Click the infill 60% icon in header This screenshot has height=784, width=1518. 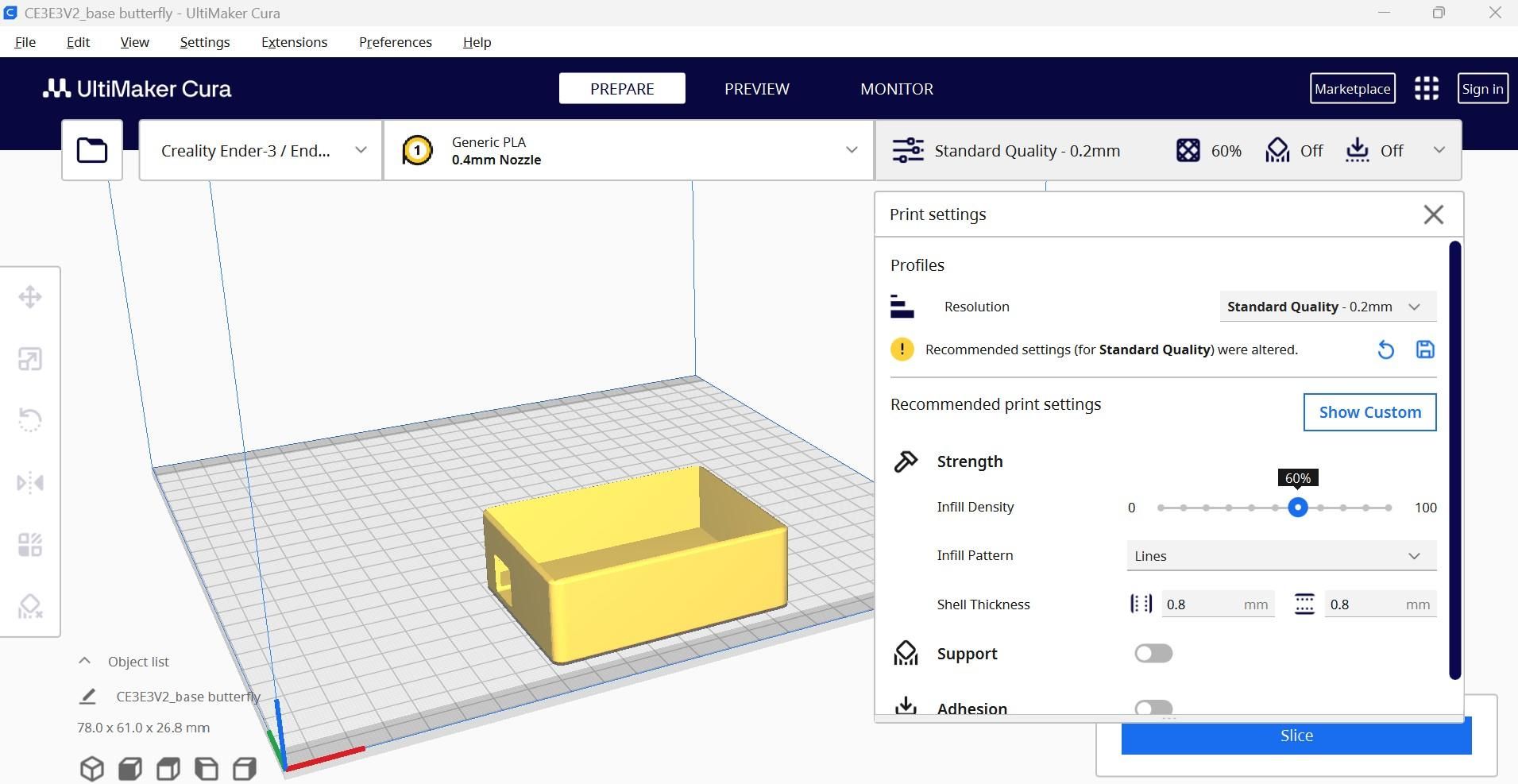(x=1188, y=150)
